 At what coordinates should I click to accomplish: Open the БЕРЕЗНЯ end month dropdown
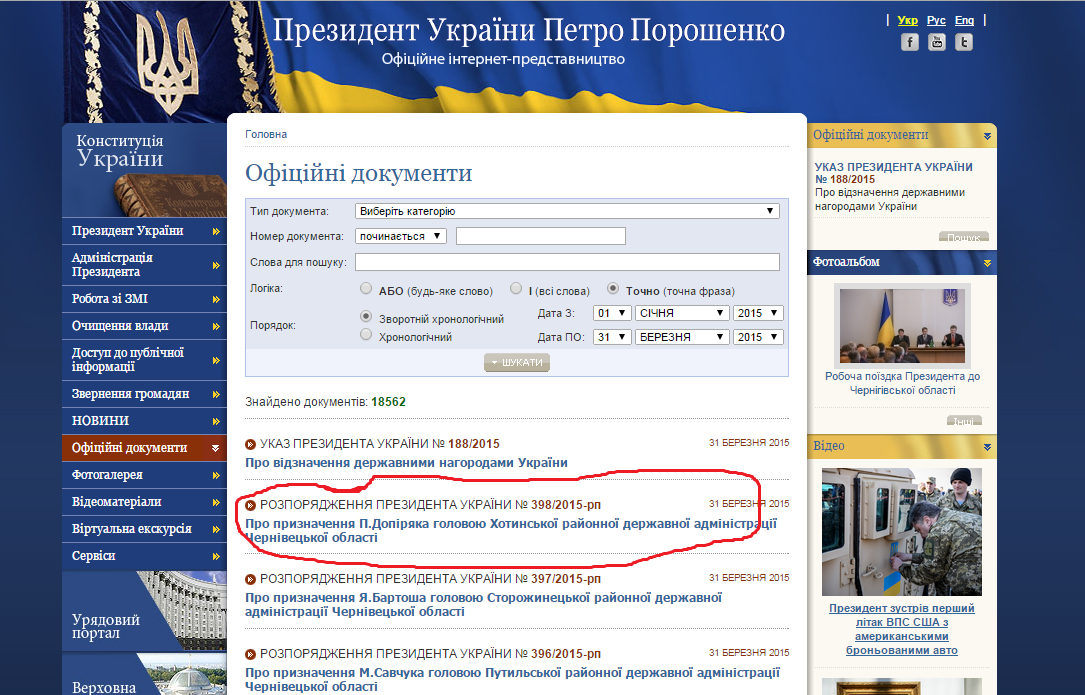click(x=681, y=337)
